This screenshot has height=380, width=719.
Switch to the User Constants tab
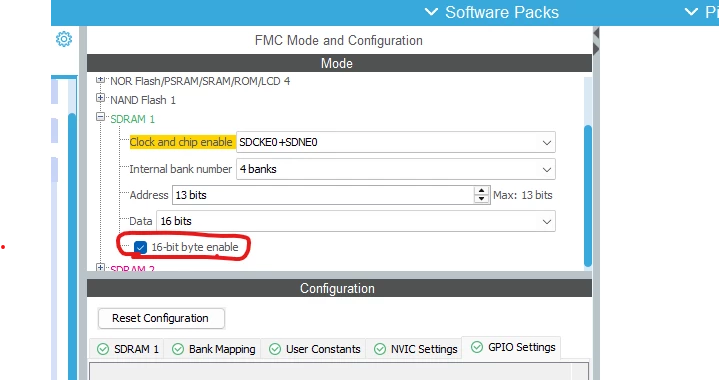coord(315,349)
